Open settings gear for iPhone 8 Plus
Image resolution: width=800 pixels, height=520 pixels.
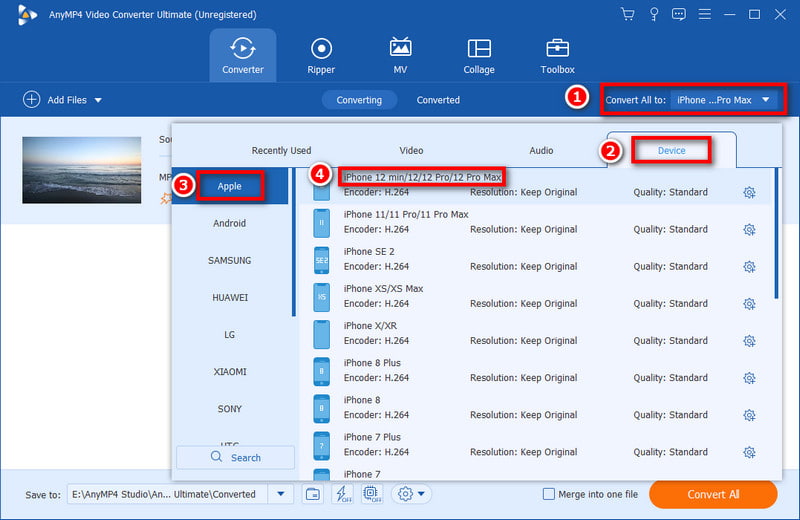pyautogui.click(x=749, y=378)
